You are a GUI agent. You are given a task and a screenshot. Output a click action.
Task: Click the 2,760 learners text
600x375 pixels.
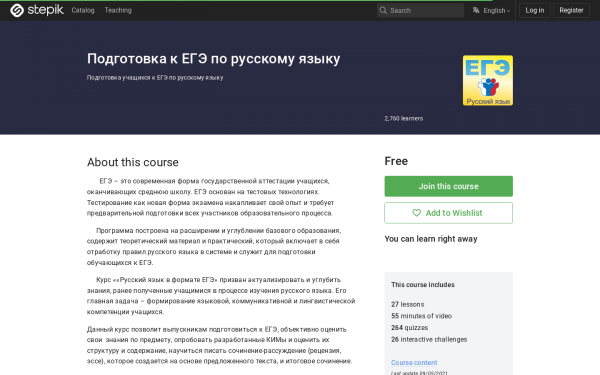[404, 119]
